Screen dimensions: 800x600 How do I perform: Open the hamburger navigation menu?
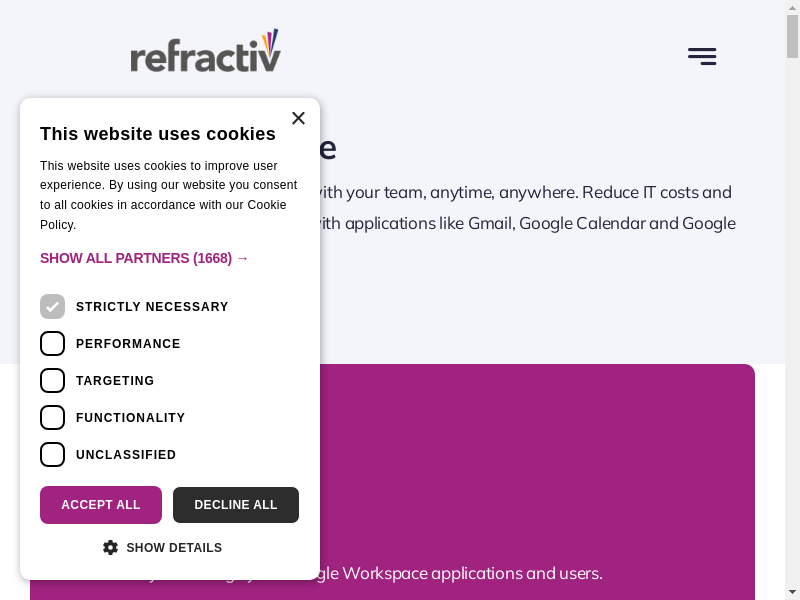pyautogui.click(x=702, y=56)
